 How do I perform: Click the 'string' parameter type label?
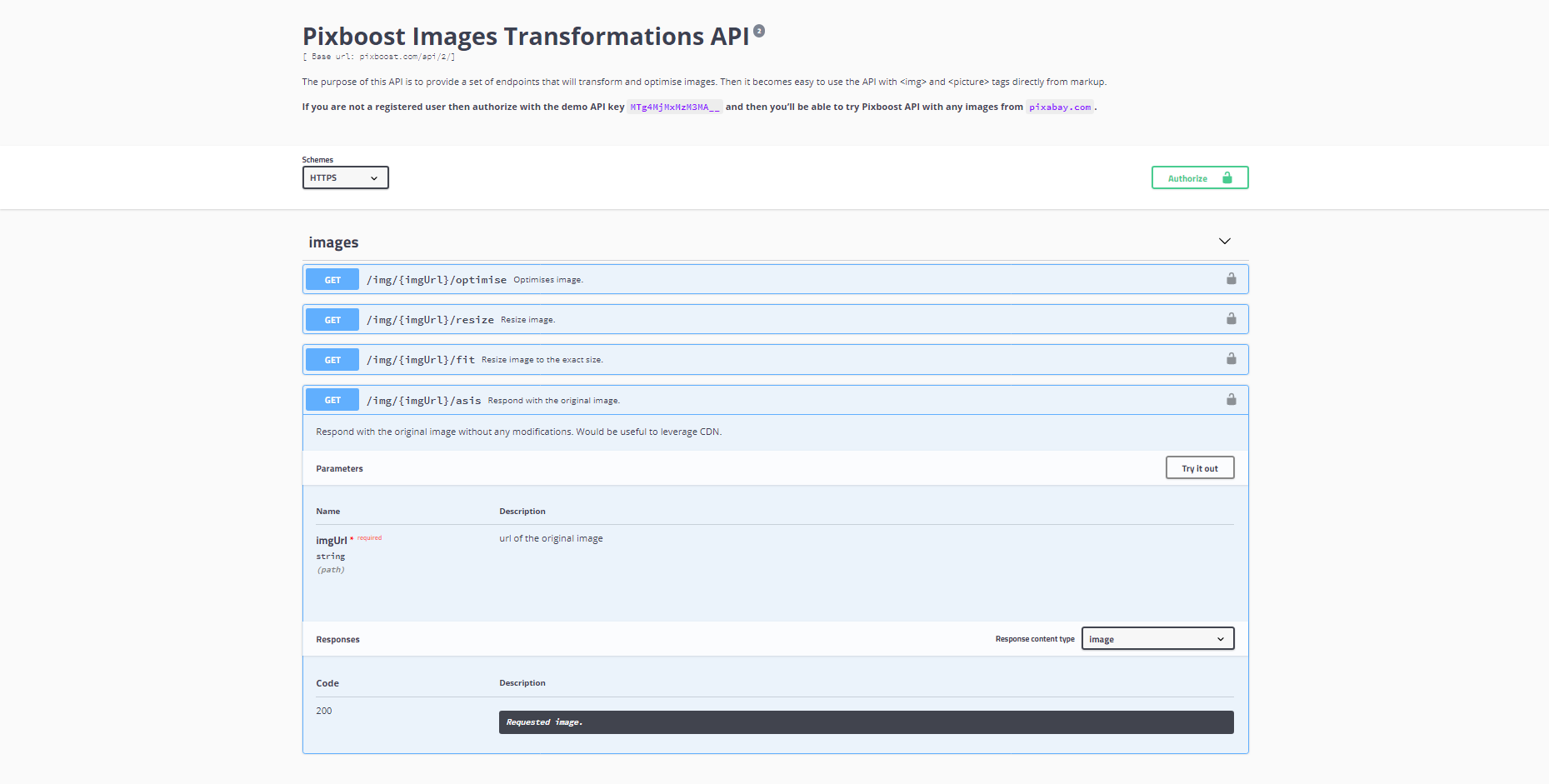(330, 556)
